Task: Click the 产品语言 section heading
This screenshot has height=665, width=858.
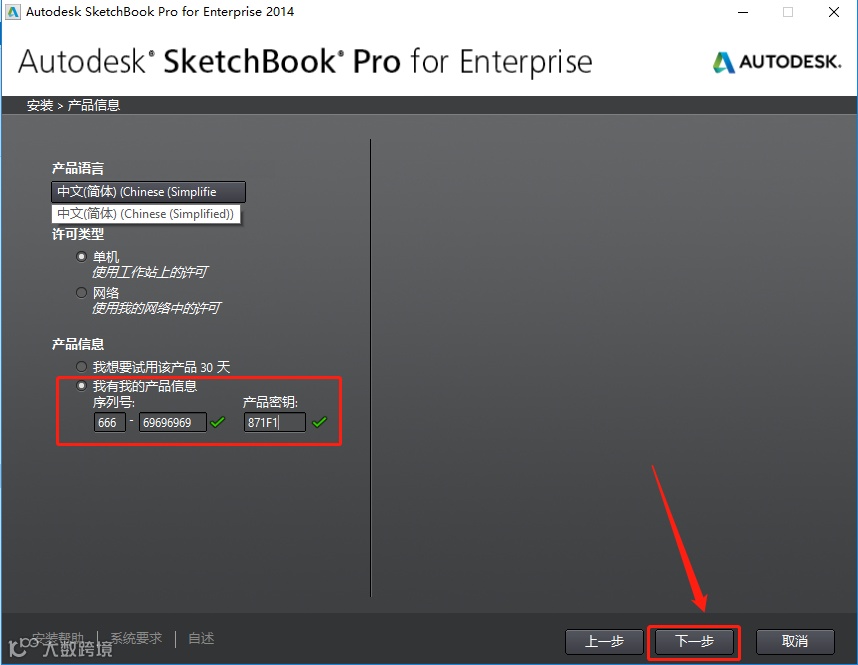Action: pos(78,169)
